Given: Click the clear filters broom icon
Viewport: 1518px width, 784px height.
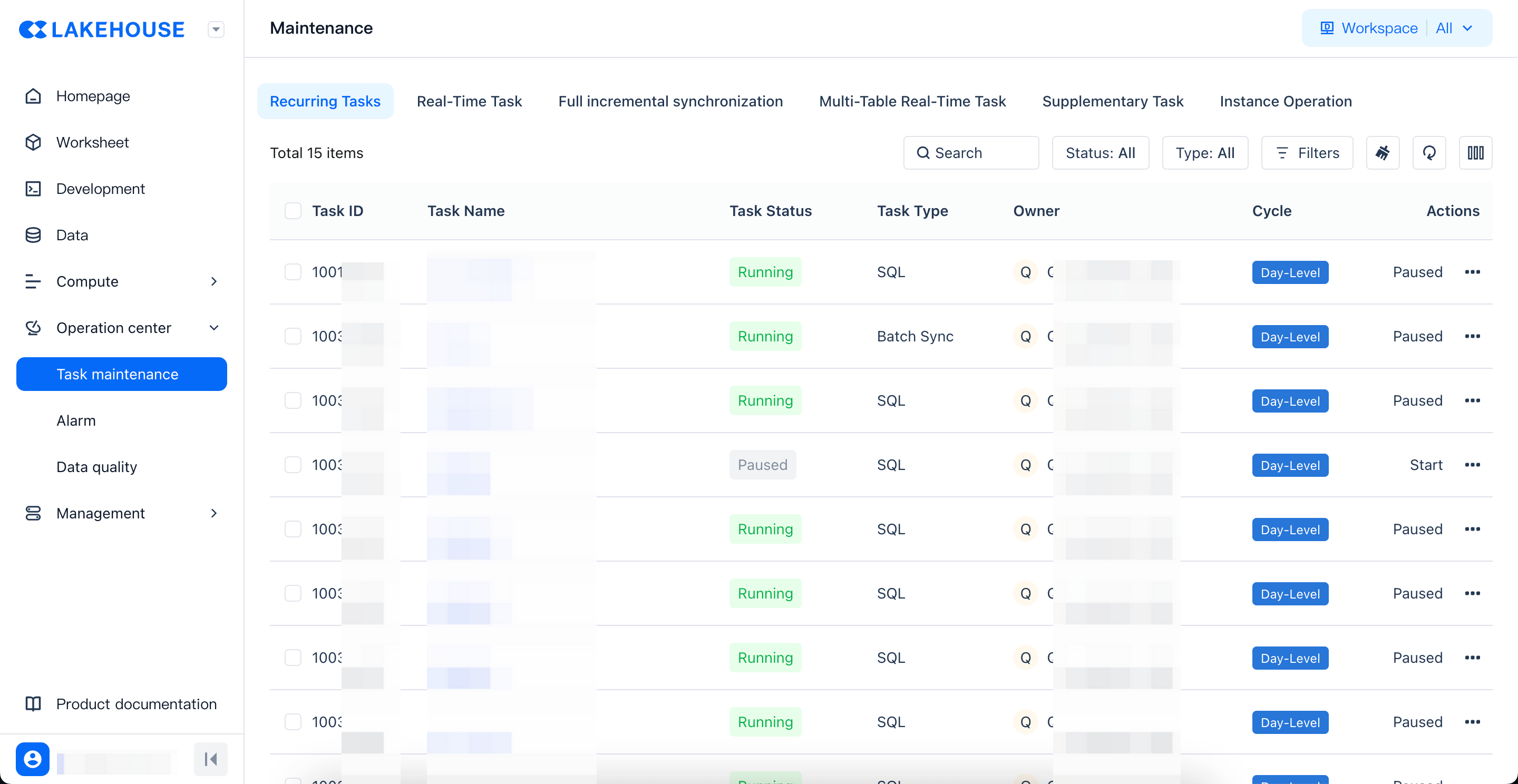Looking at the screenshot, I should tap(1383, 153).
